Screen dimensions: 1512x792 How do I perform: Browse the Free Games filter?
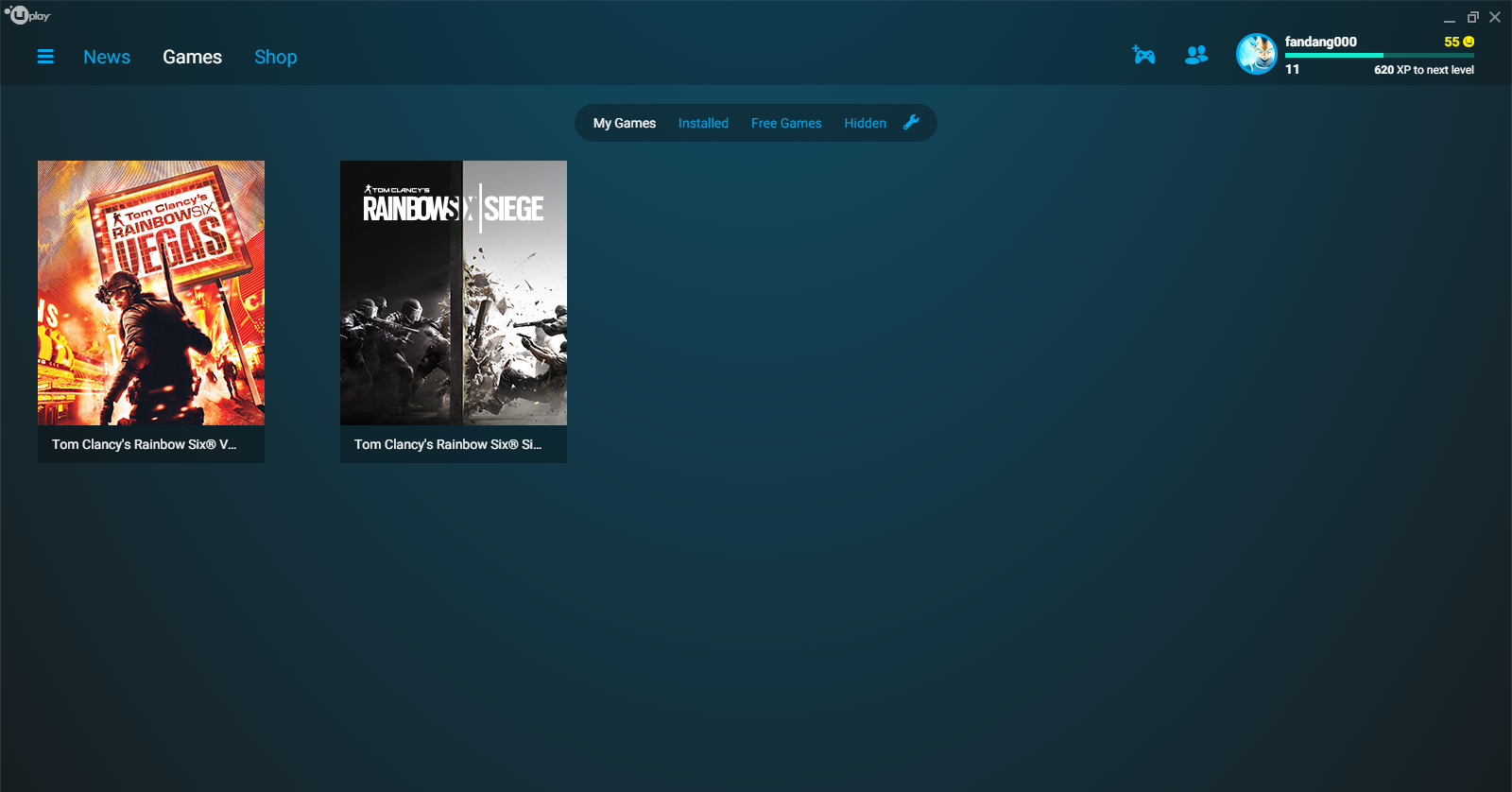coord(786,123)
